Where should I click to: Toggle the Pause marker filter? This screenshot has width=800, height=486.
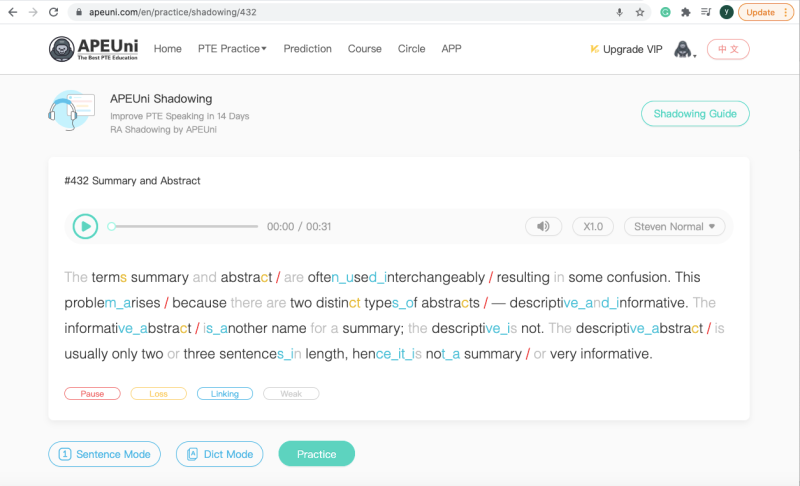click(x=92, y=394)
